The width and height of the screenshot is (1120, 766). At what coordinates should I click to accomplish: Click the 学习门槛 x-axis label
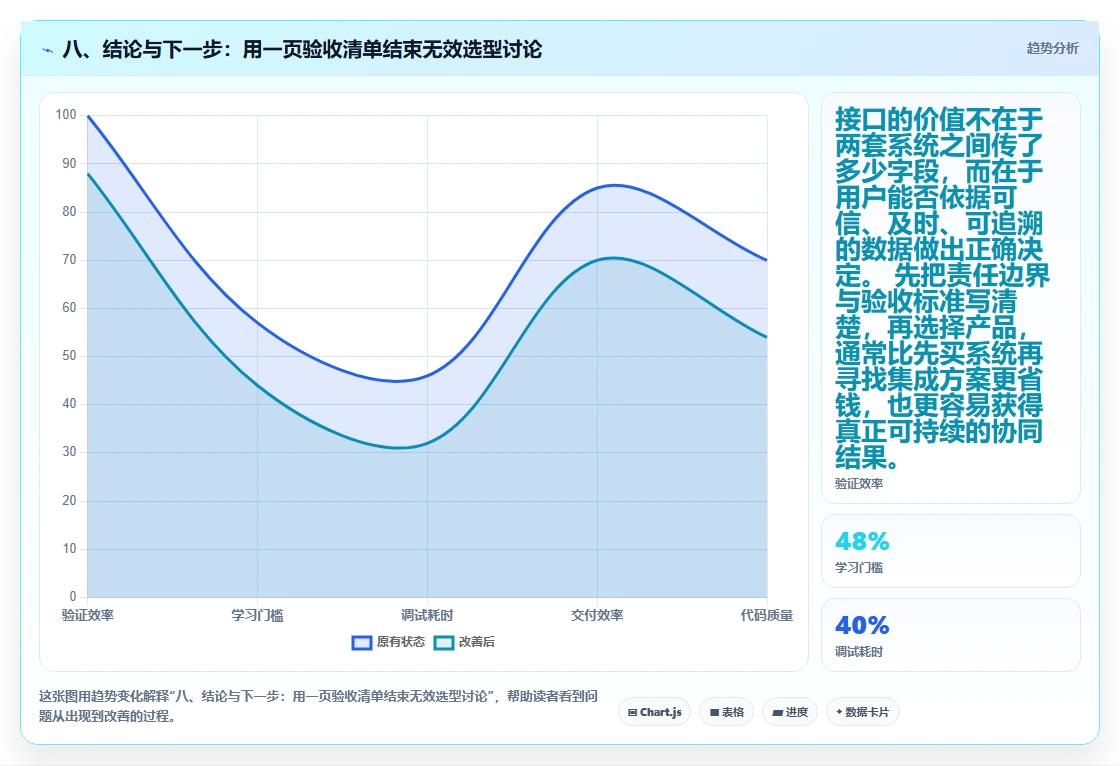257,615
